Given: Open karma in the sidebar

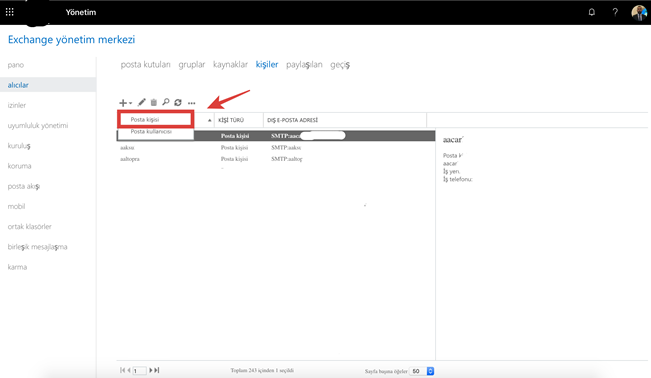Looking at the screenshot, I should [17, 267].
